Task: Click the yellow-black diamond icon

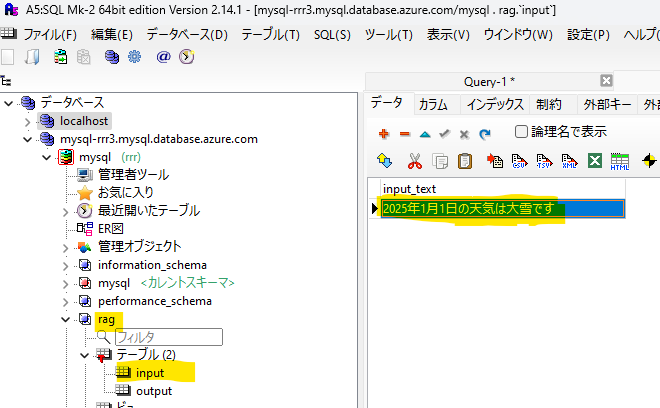Action: coord(649,161)
